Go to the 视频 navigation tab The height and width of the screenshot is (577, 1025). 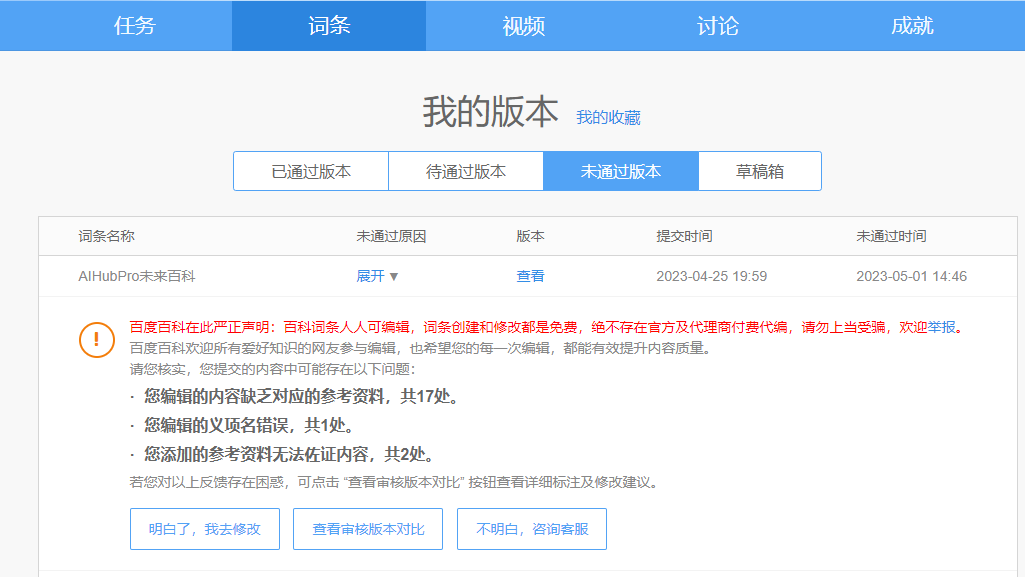pyautogui.click(x=523, y=25)
